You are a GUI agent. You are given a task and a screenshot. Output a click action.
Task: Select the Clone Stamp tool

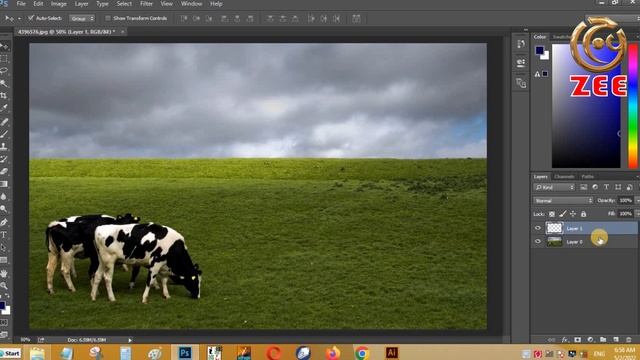coord(4,146)
